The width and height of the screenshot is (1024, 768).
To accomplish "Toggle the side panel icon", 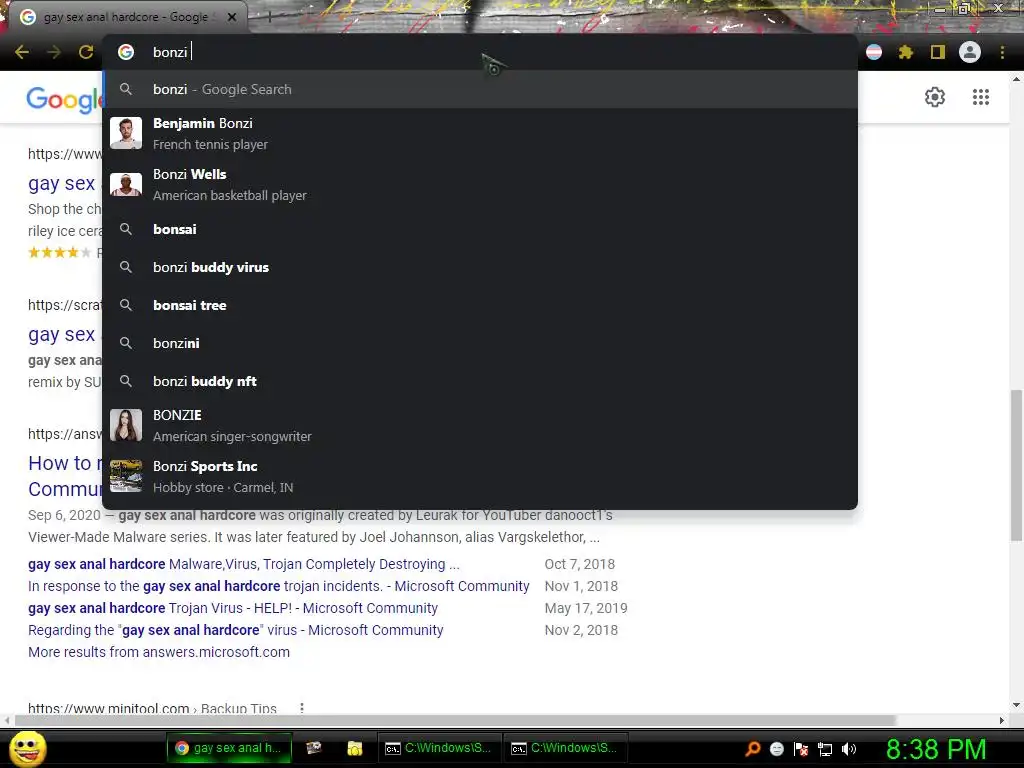I will point(938,52).
